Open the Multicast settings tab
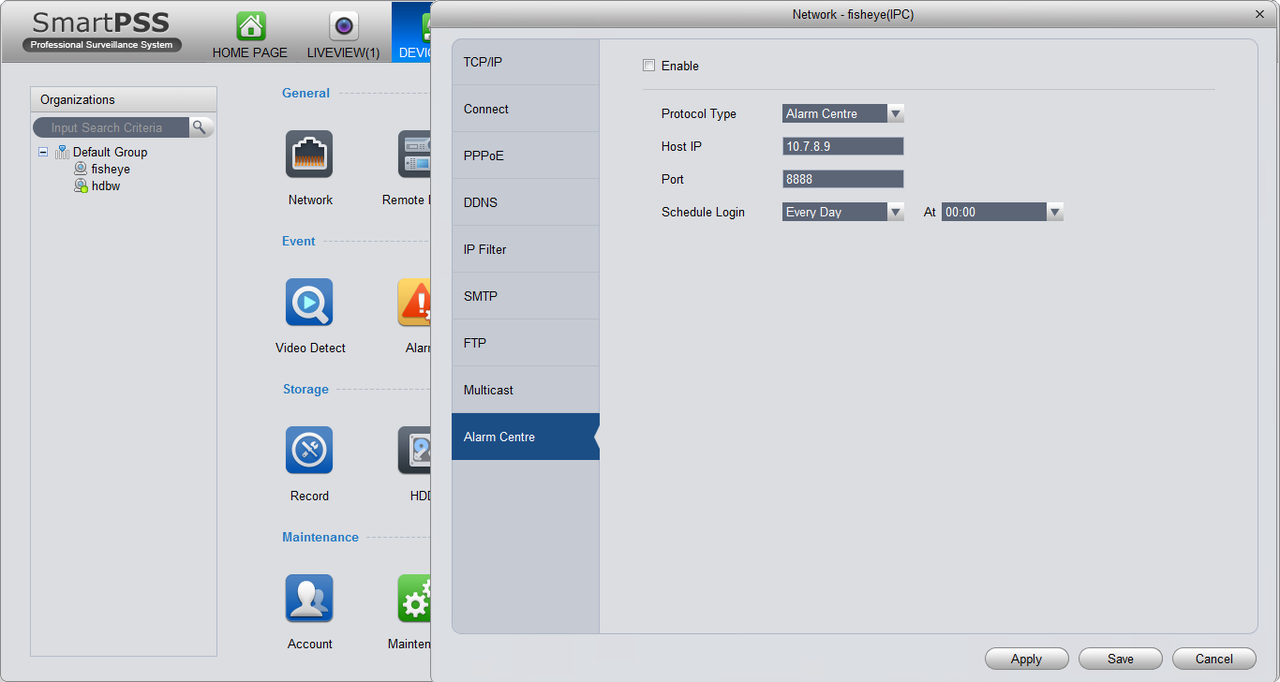 coord(525,390)
